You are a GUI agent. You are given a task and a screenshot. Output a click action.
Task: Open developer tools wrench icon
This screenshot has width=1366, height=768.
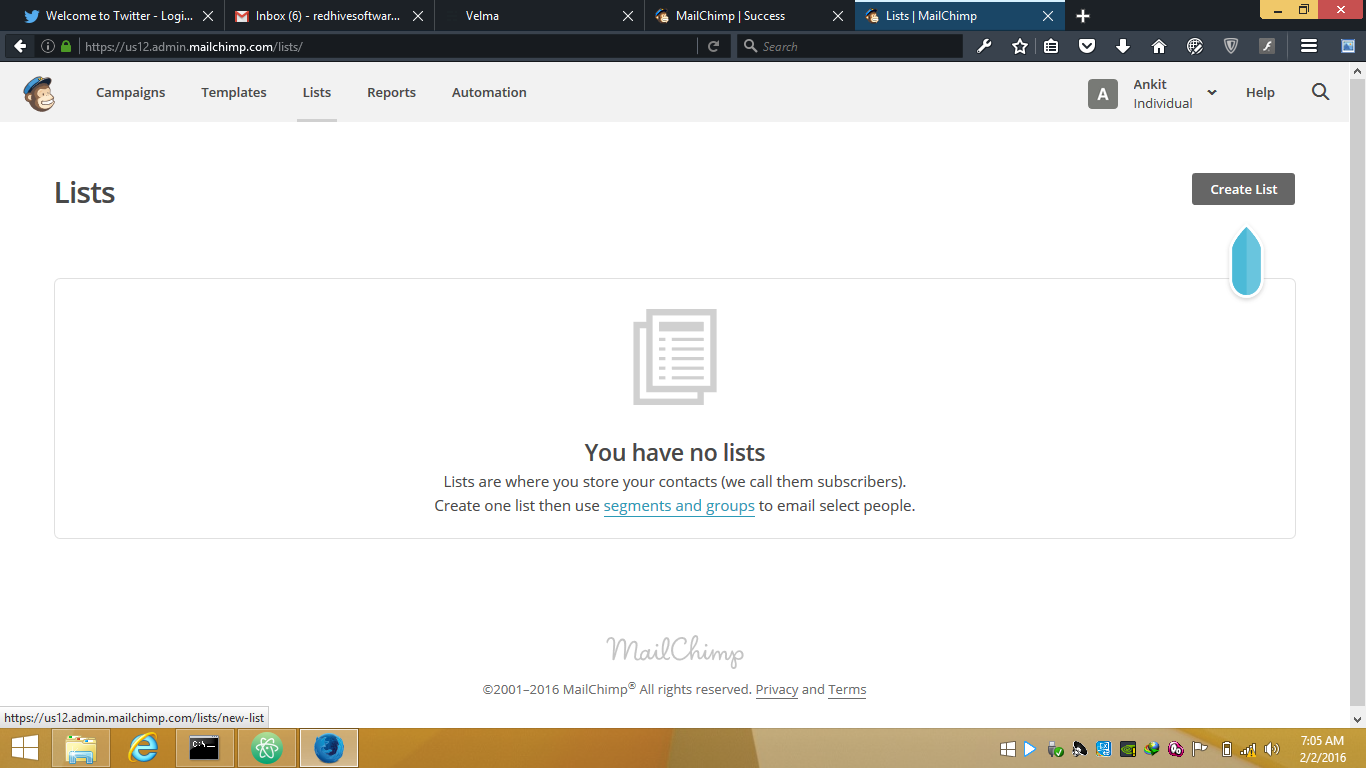[x=984, y=46]
